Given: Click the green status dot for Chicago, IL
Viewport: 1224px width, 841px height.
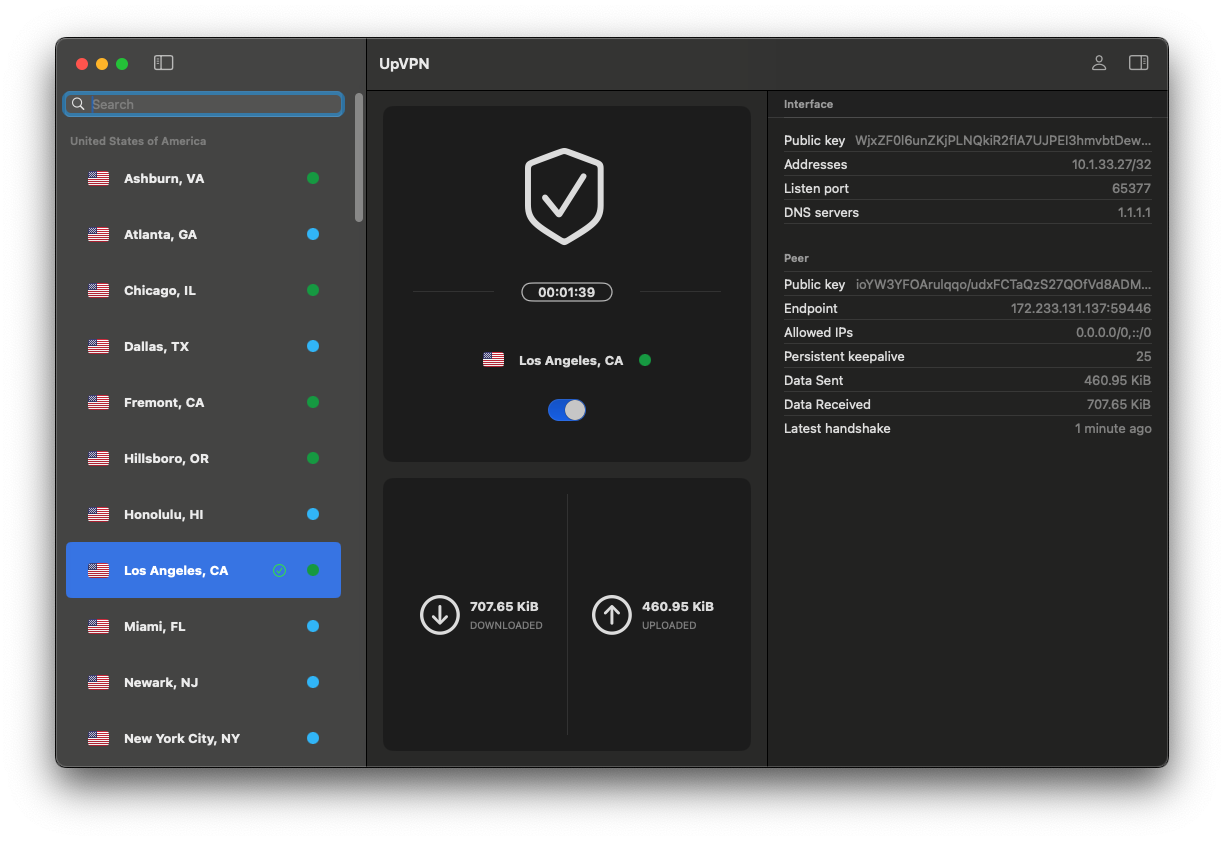Looking at the screenshot, I should click(311, 290).
